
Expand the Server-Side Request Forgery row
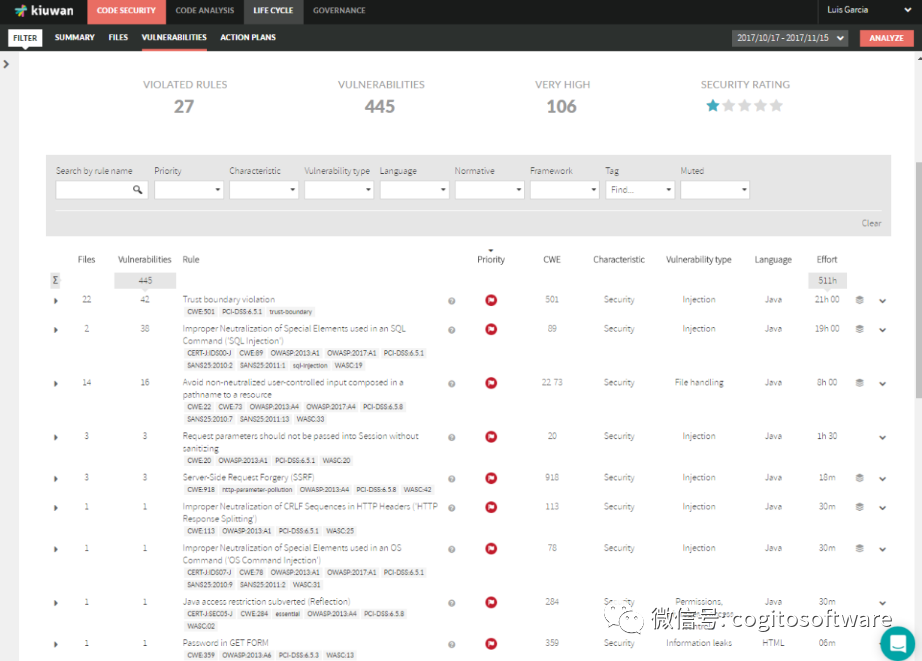click(x=56, y=479)
